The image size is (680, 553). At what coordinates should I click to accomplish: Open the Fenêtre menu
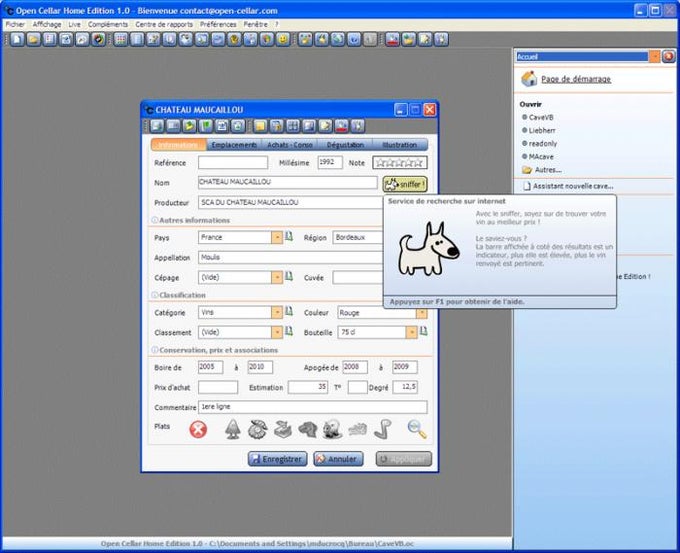click(255, 24)
